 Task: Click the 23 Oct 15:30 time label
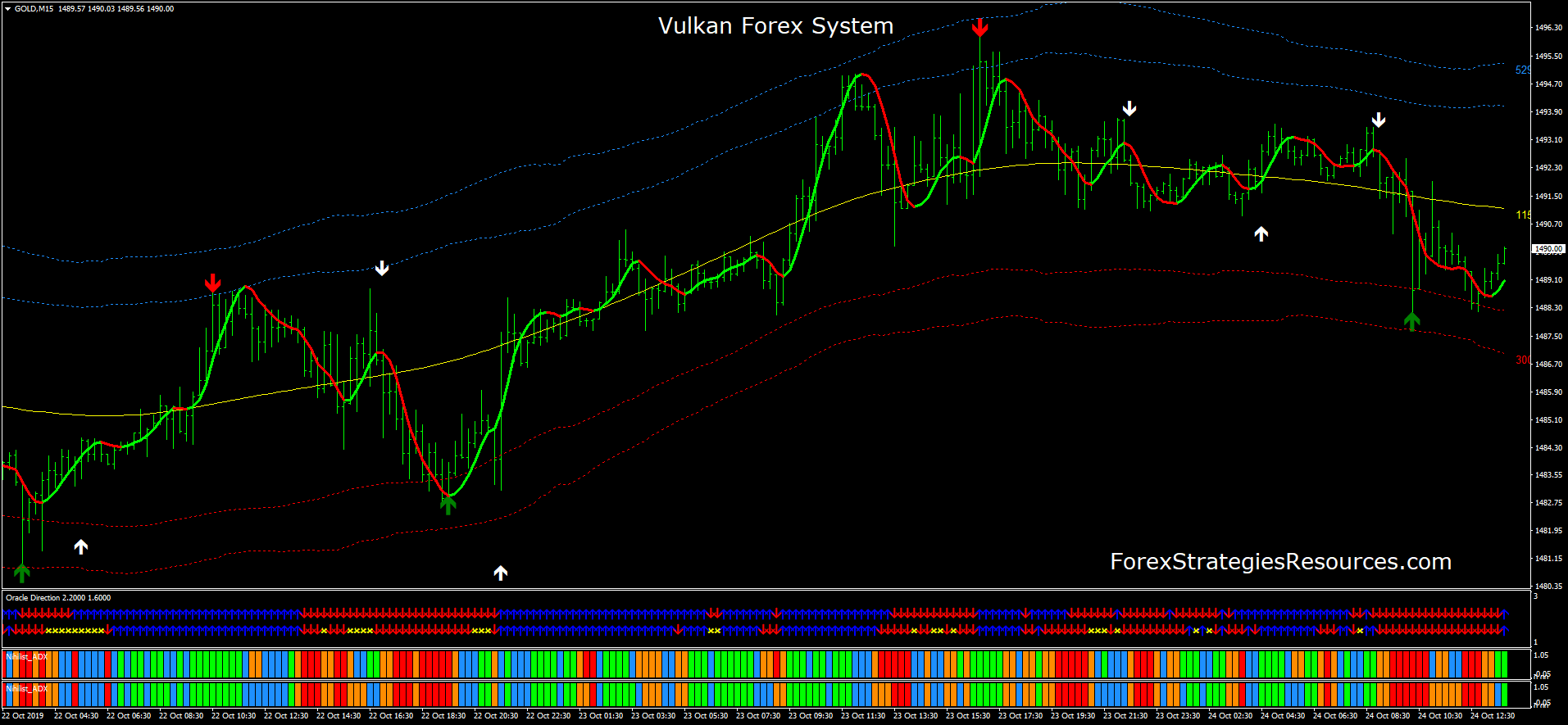968,716
